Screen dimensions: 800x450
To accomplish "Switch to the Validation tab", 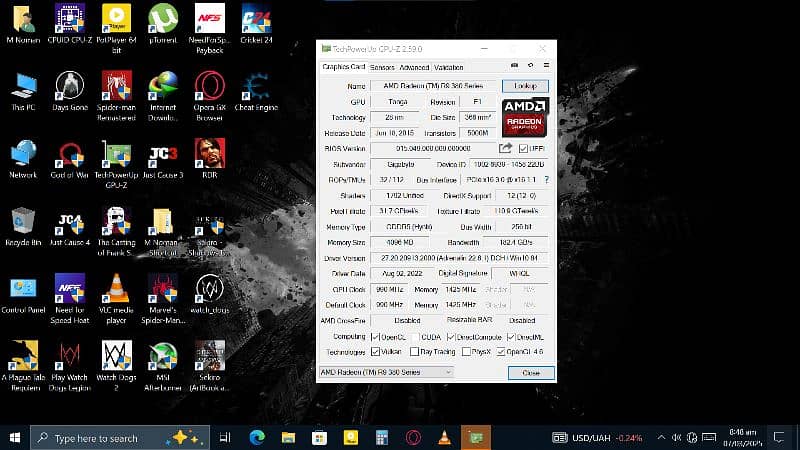I will pos(449,67).
